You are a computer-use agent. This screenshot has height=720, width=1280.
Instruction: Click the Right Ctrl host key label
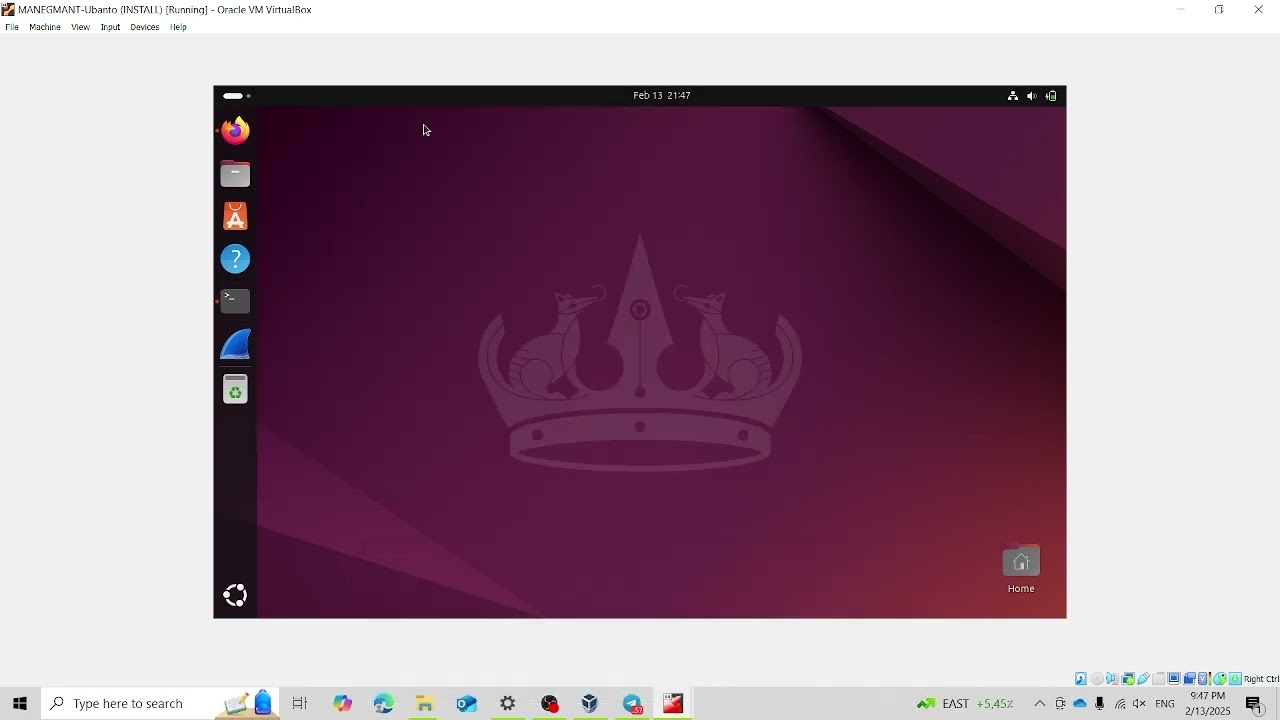[x=1261, y=679]
